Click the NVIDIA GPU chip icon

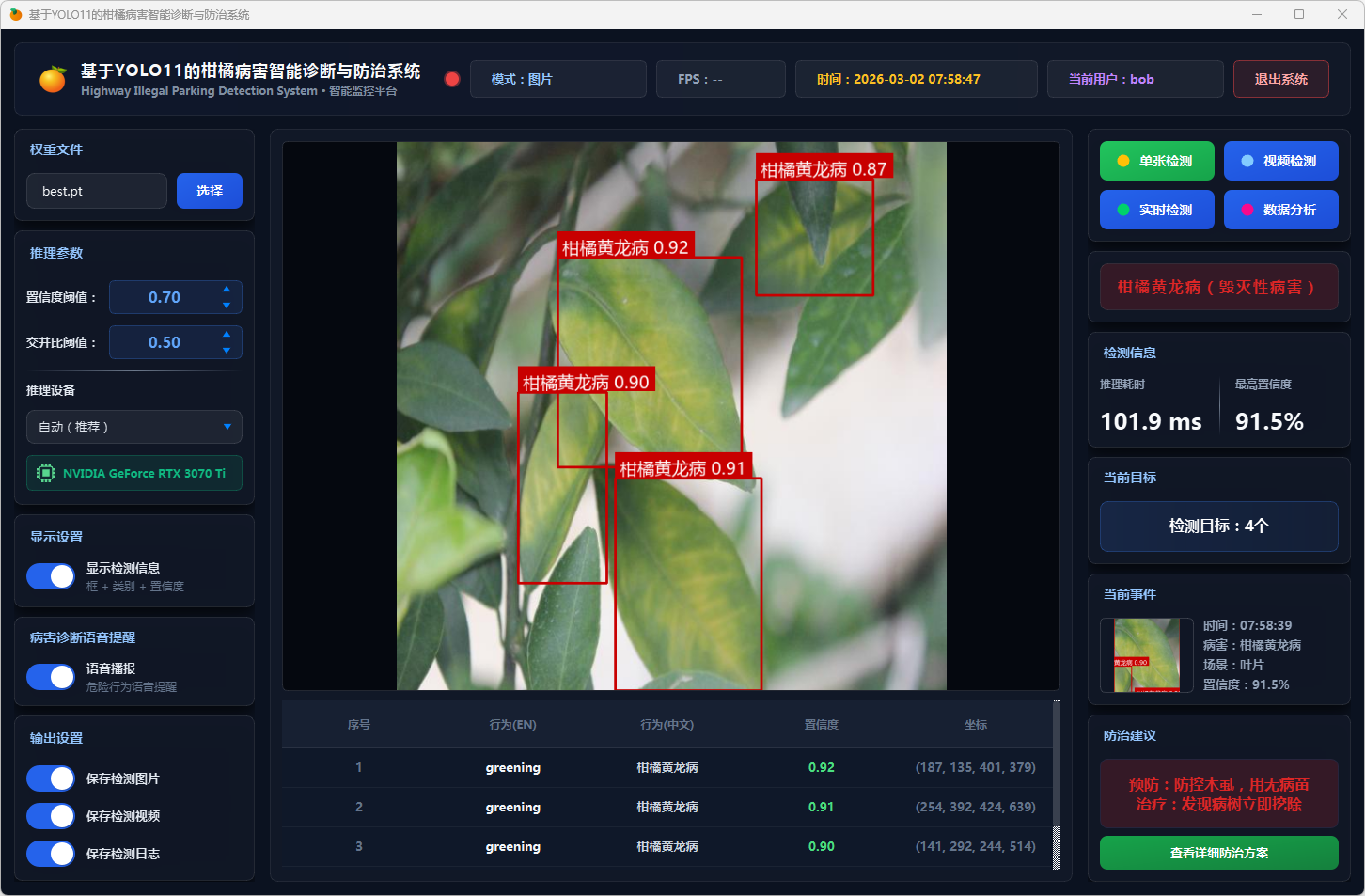pyautogui.click(x=45, y=473)
